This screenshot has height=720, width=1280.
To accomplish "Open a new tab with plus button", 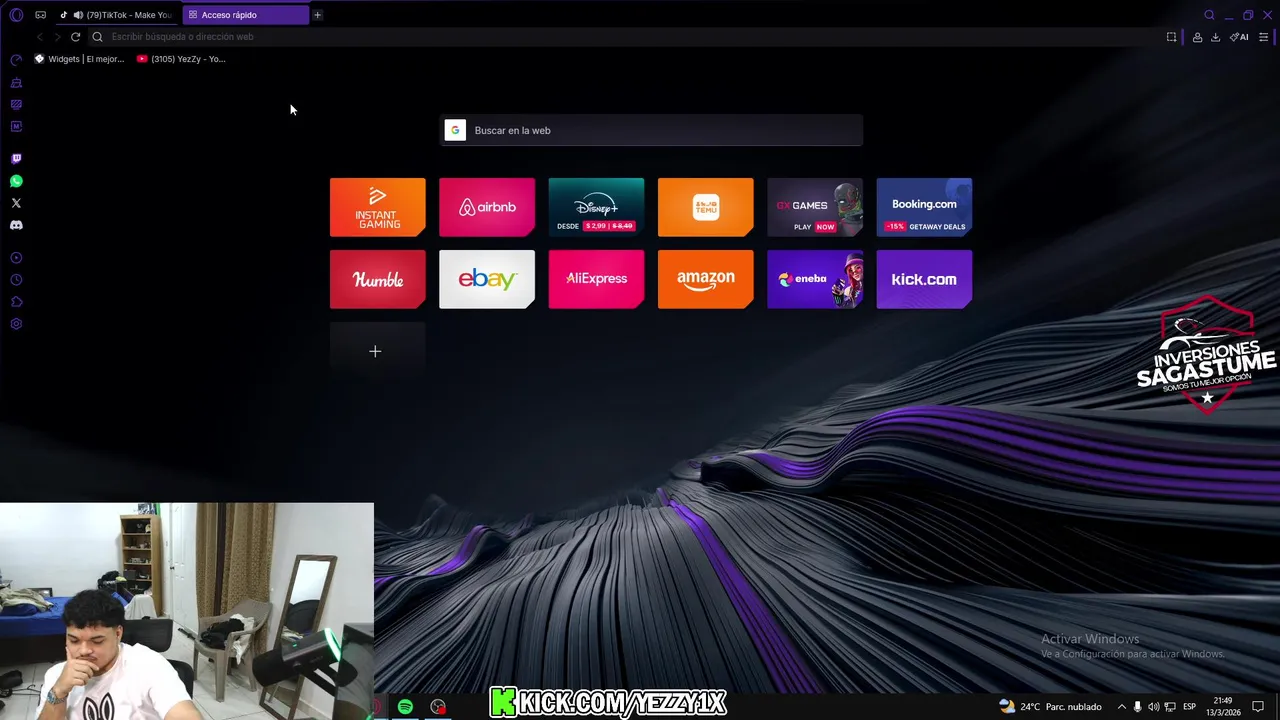I will [x=317, y=15].
